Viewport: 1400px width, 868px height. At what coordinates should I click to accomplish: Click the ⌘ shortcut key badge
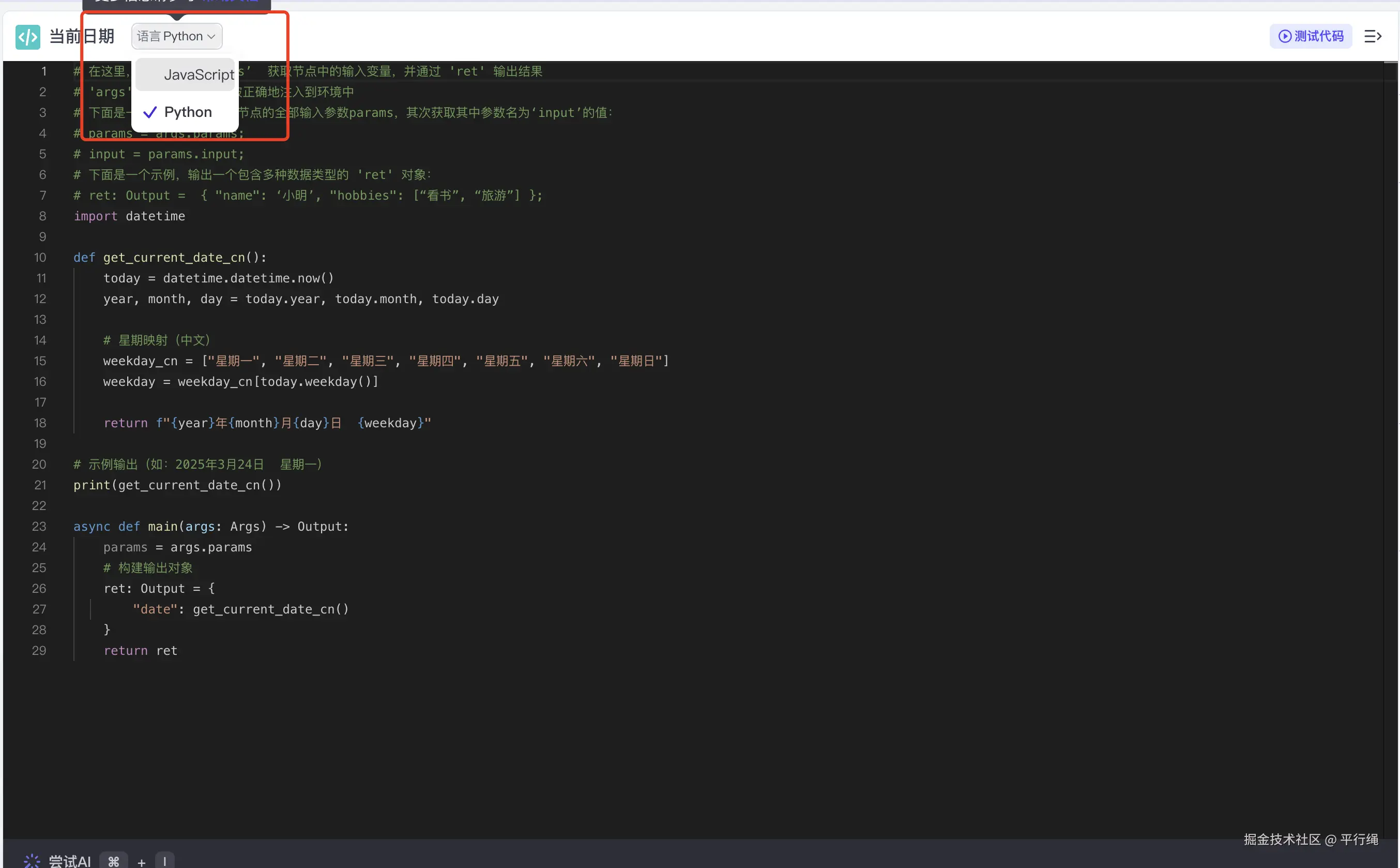click(x=114, y=861)
